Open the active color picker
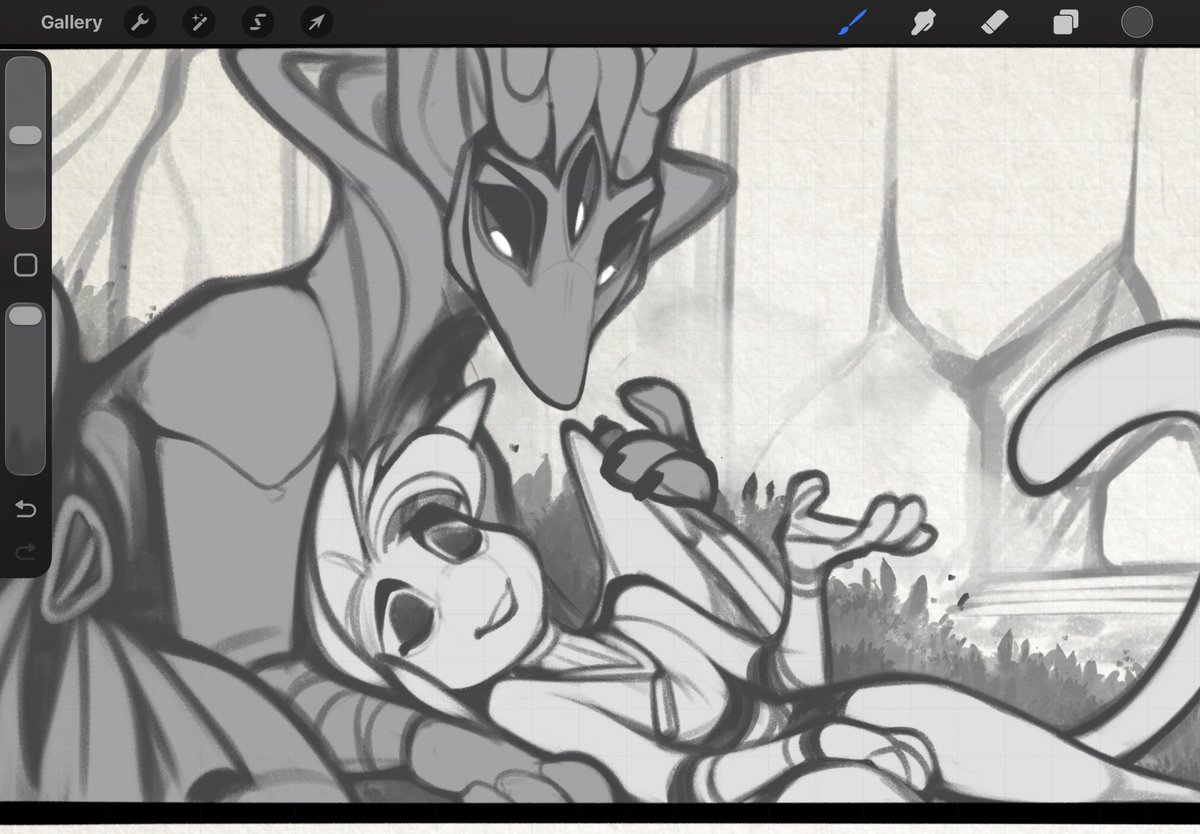1200x834 pixels. [x=1137, y=22]
